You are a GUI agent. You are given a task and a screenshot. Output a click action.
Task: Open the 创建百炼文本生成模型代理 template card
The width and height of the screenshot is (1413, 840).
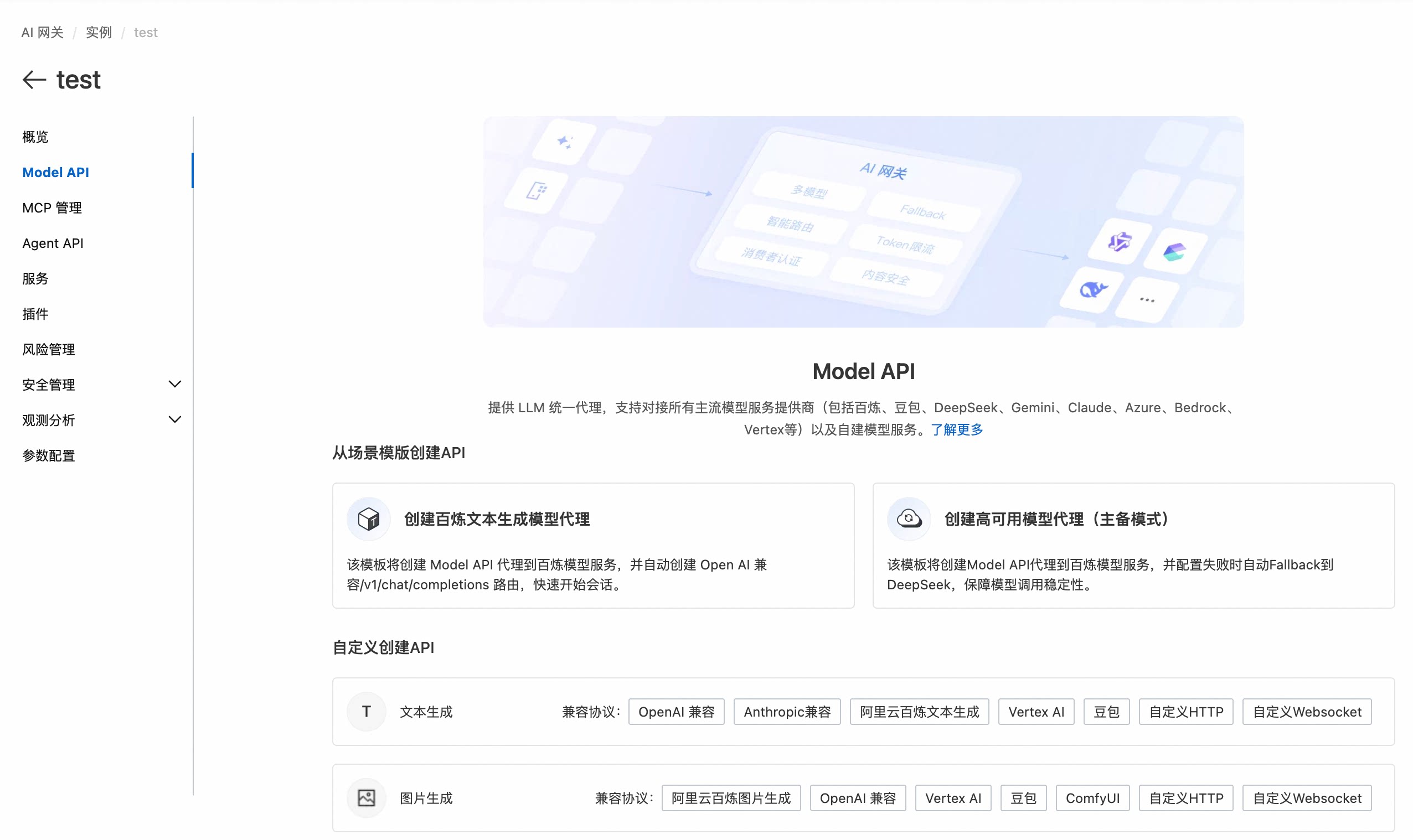(x=497, y=519)
